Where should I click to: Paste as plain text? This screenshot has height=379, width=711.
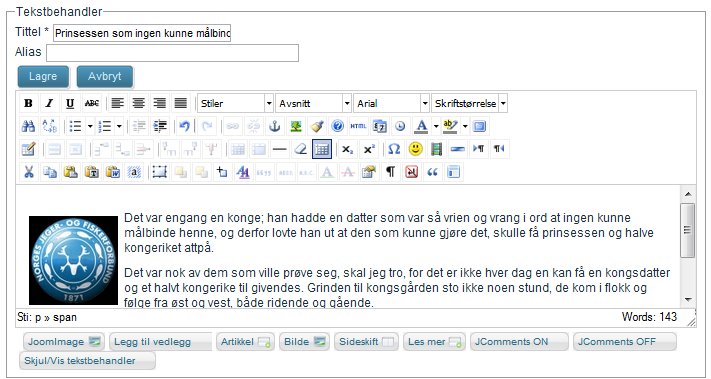pyautogui.click(x=92, y=172)
